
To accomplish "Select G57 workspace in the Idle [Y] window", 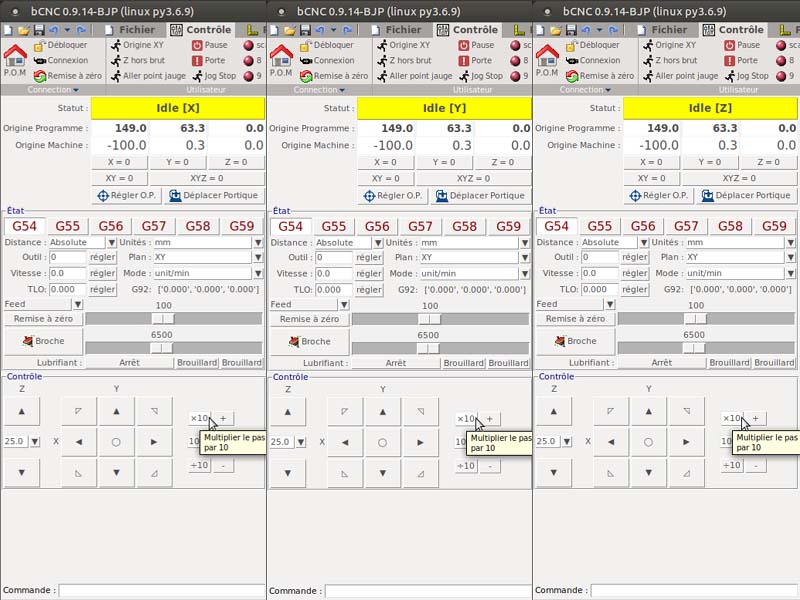I will tap(420, 226).
